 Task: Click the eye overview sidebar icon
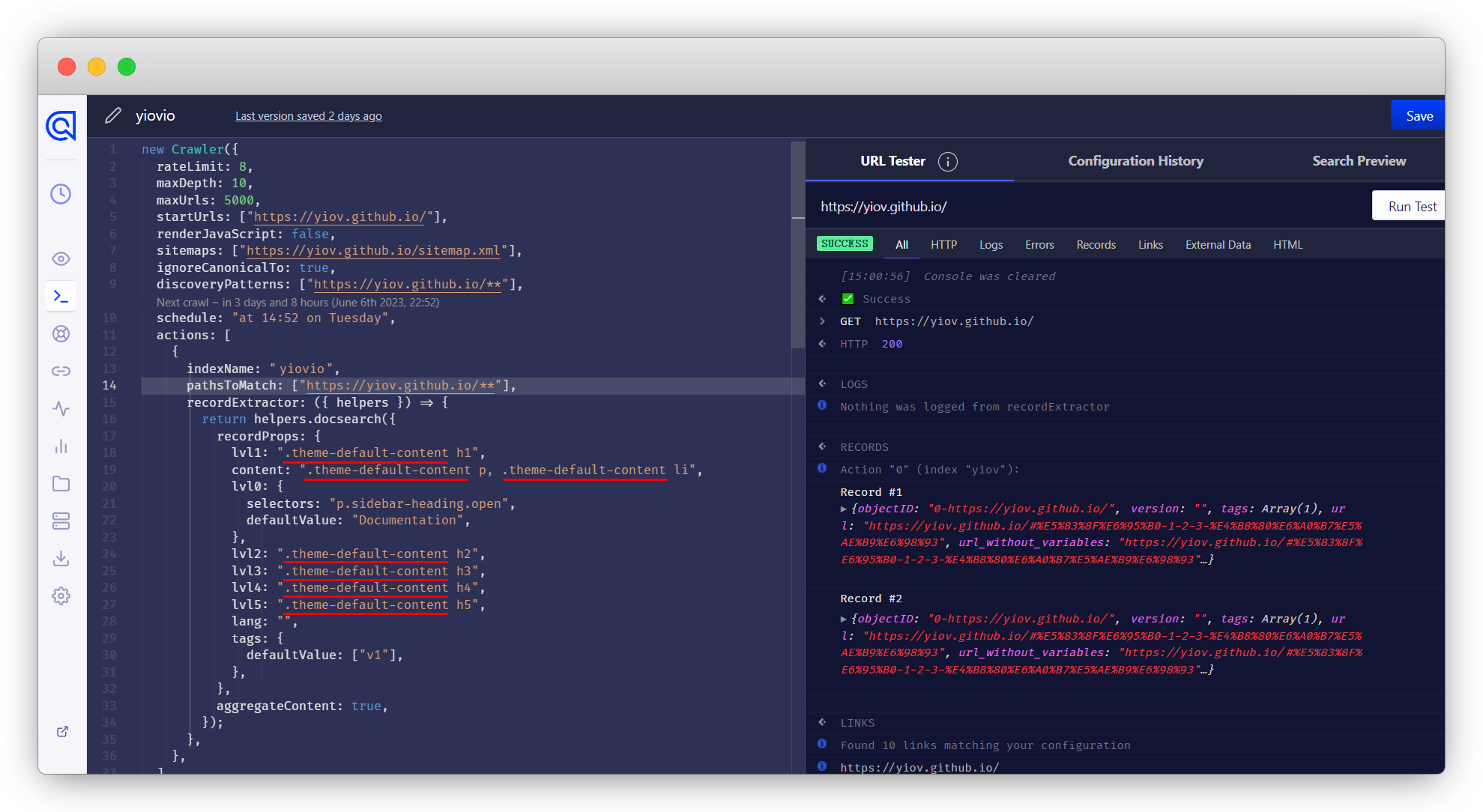61,259
